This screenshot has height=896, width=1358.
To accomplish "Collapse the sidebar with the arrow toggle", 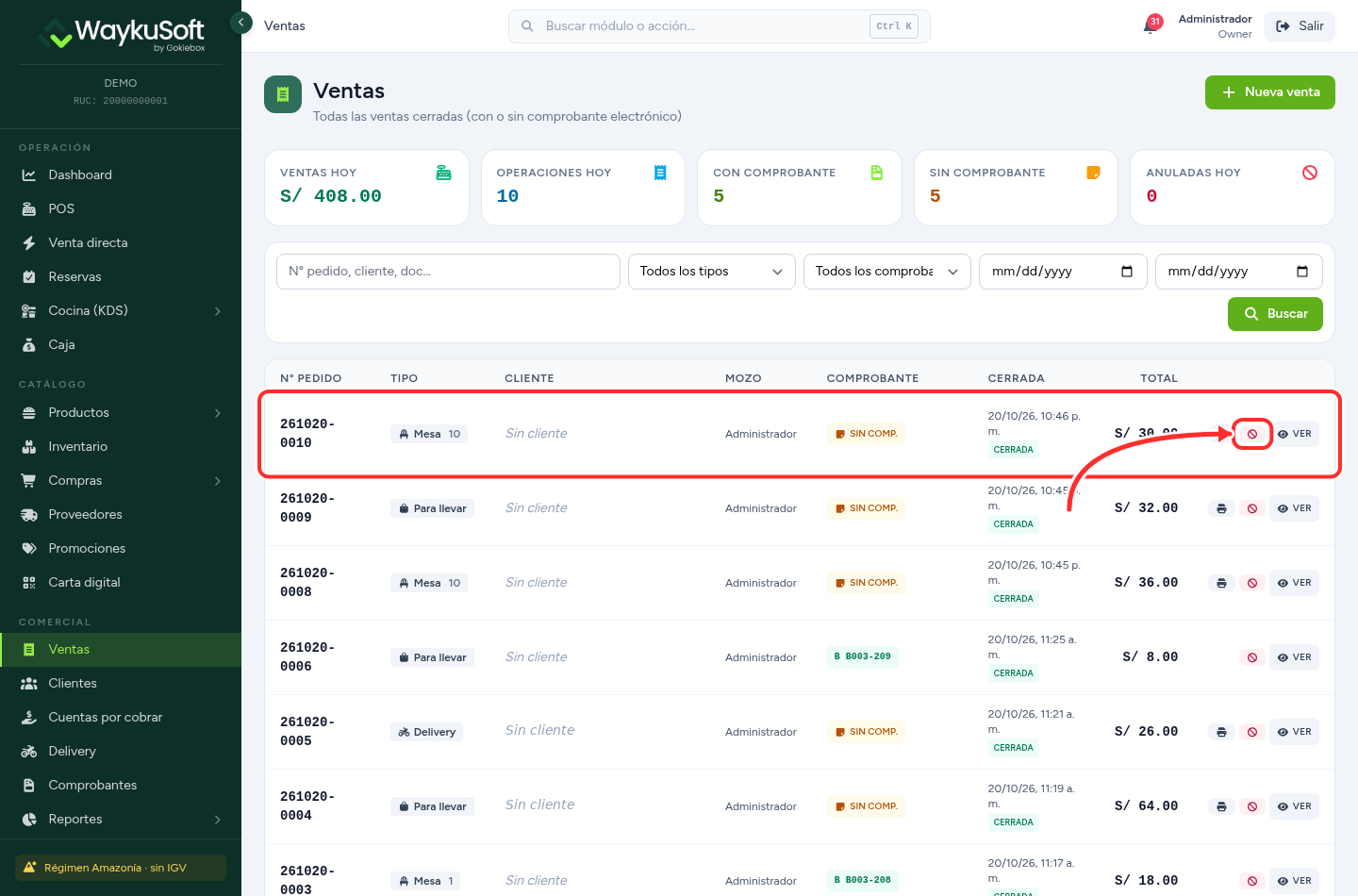I will 241,22.
